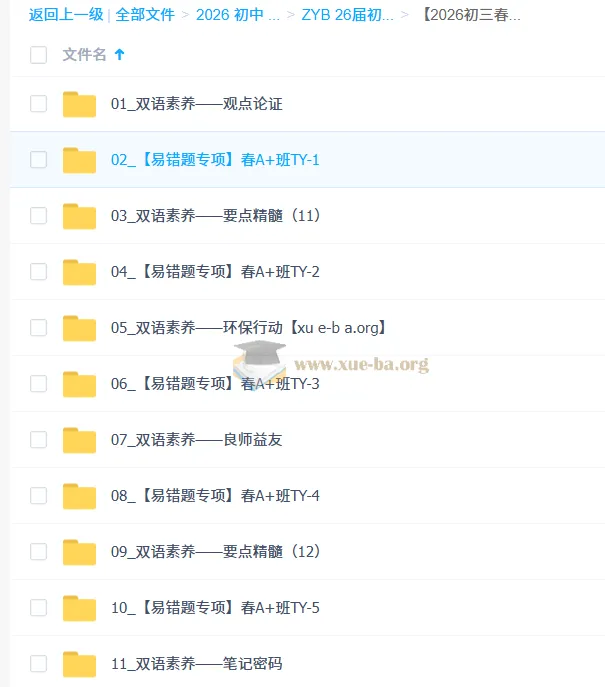Open the 05_双语素养——环保行动 folder icon
The height and width of the screenshot is (687, 605).
click(x=79, y=328)
